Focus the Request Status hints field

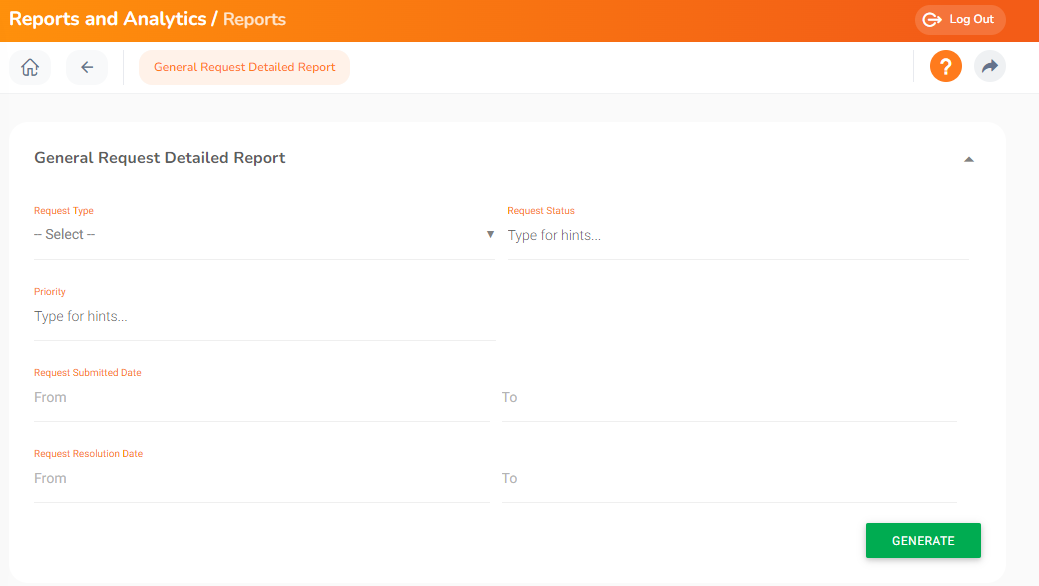coord(736,236)
